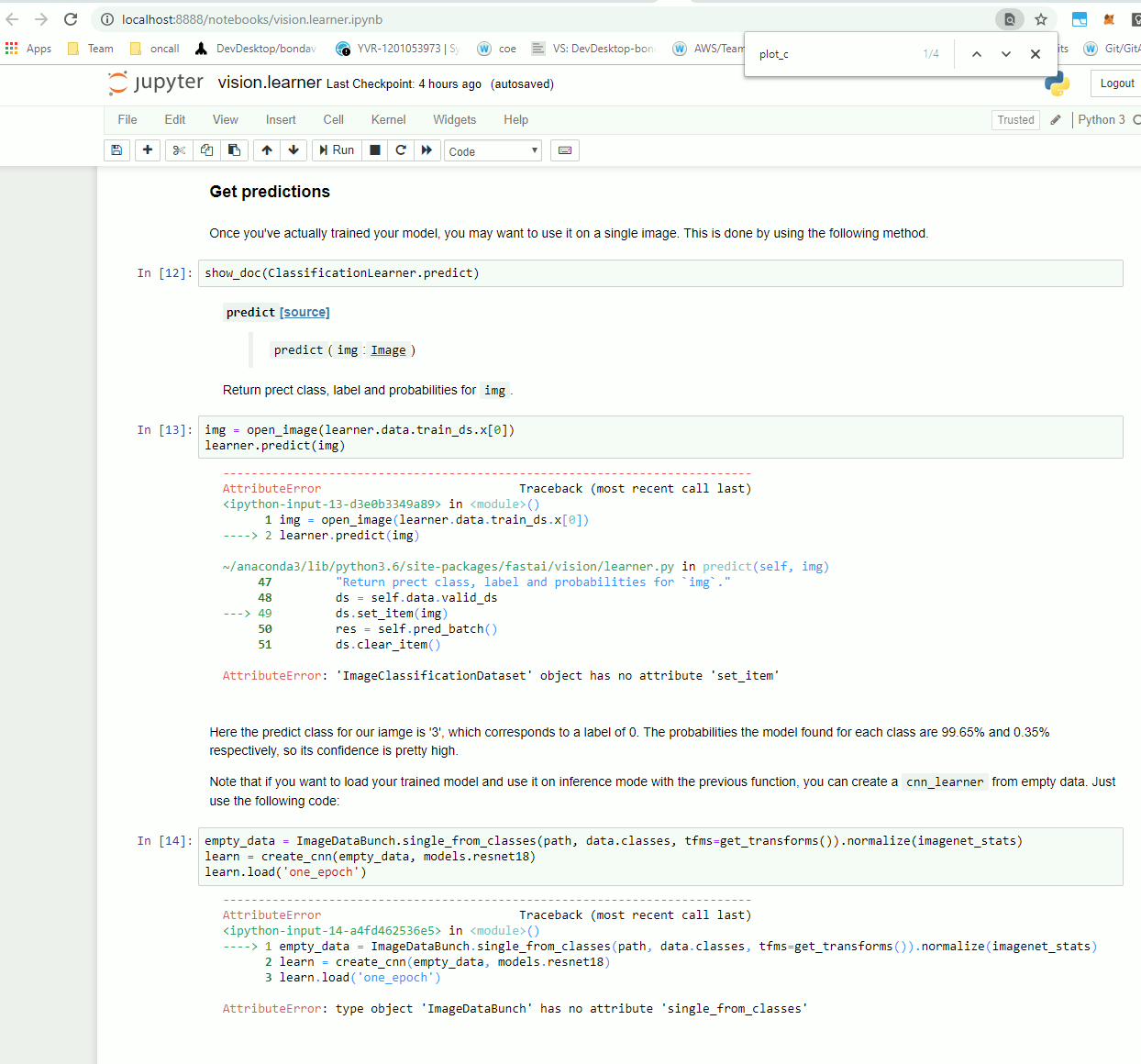Move selected cell down
Viewport: 1141px width, 1064px height.
tap(294, 150)
